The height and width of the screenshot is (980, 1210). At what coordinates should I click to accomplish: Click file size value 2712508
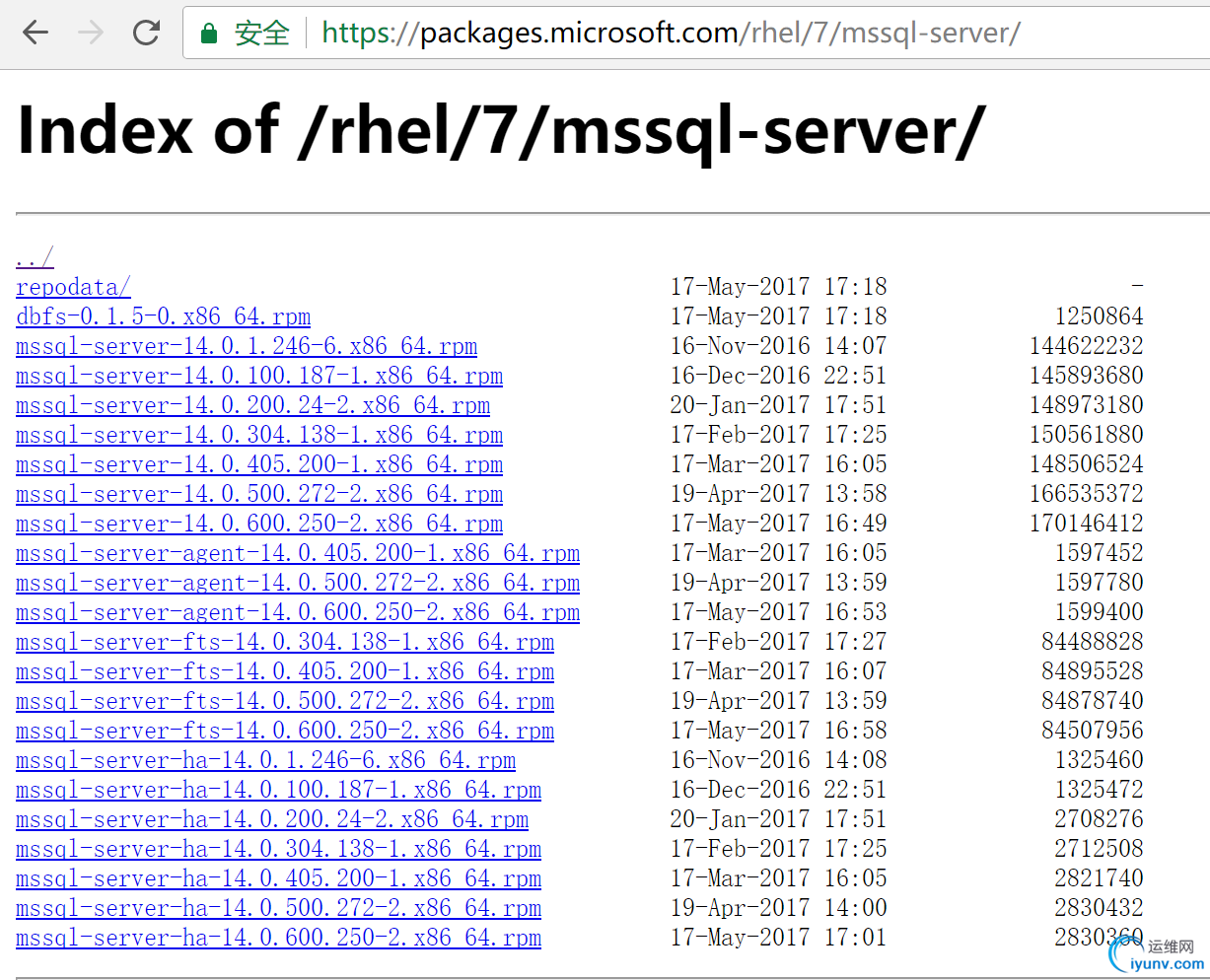(x=1099, y=849)
